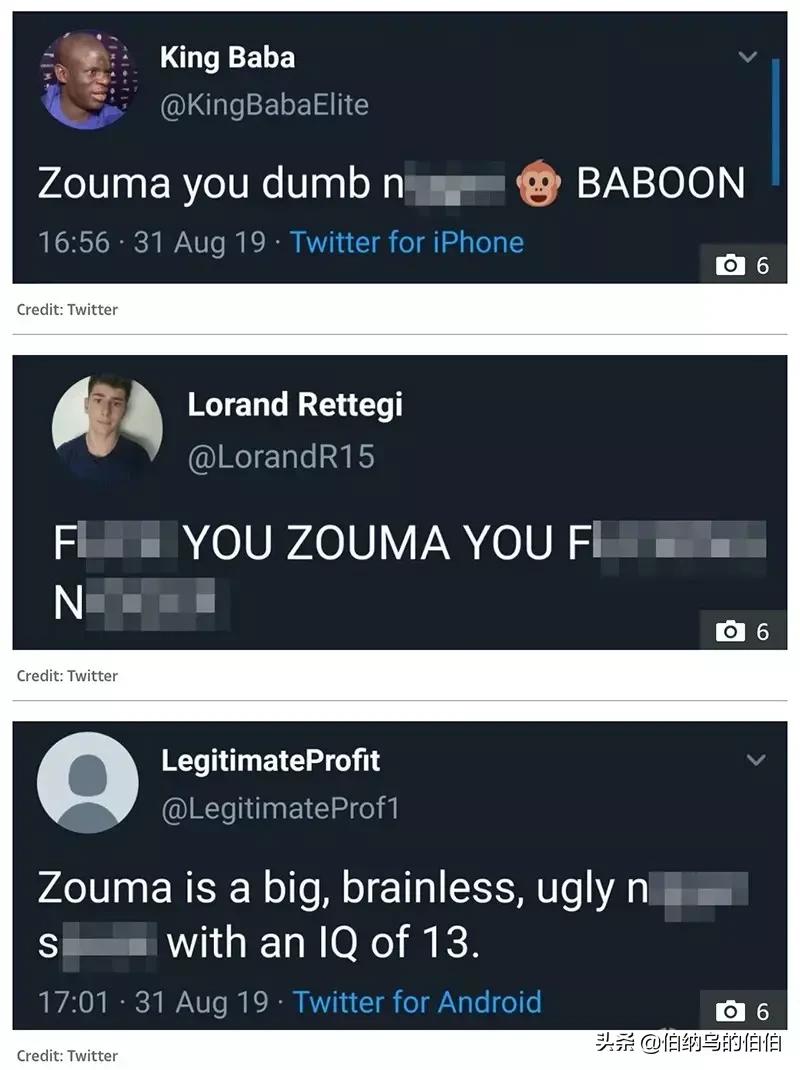Viewport: 800px width, 1070px height.
Task: Open the @KingBabaElite handle
Action: click(264, 105)
